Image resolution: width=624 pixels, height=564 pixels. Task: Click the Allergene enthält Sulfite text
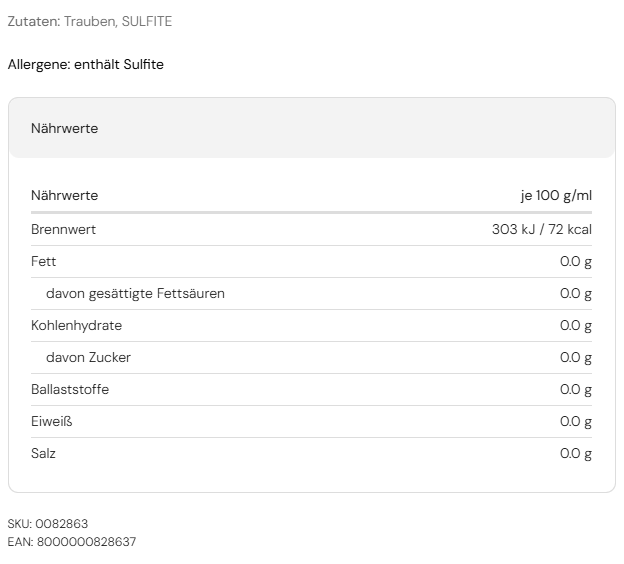point(86,64)
